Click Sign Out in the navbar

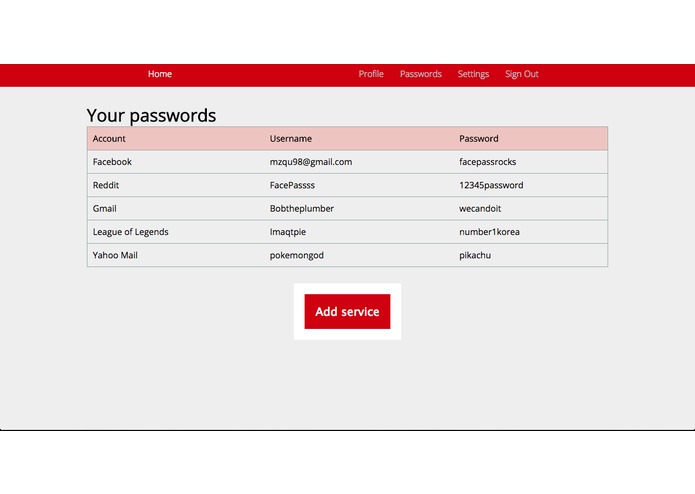coord(522,74)
